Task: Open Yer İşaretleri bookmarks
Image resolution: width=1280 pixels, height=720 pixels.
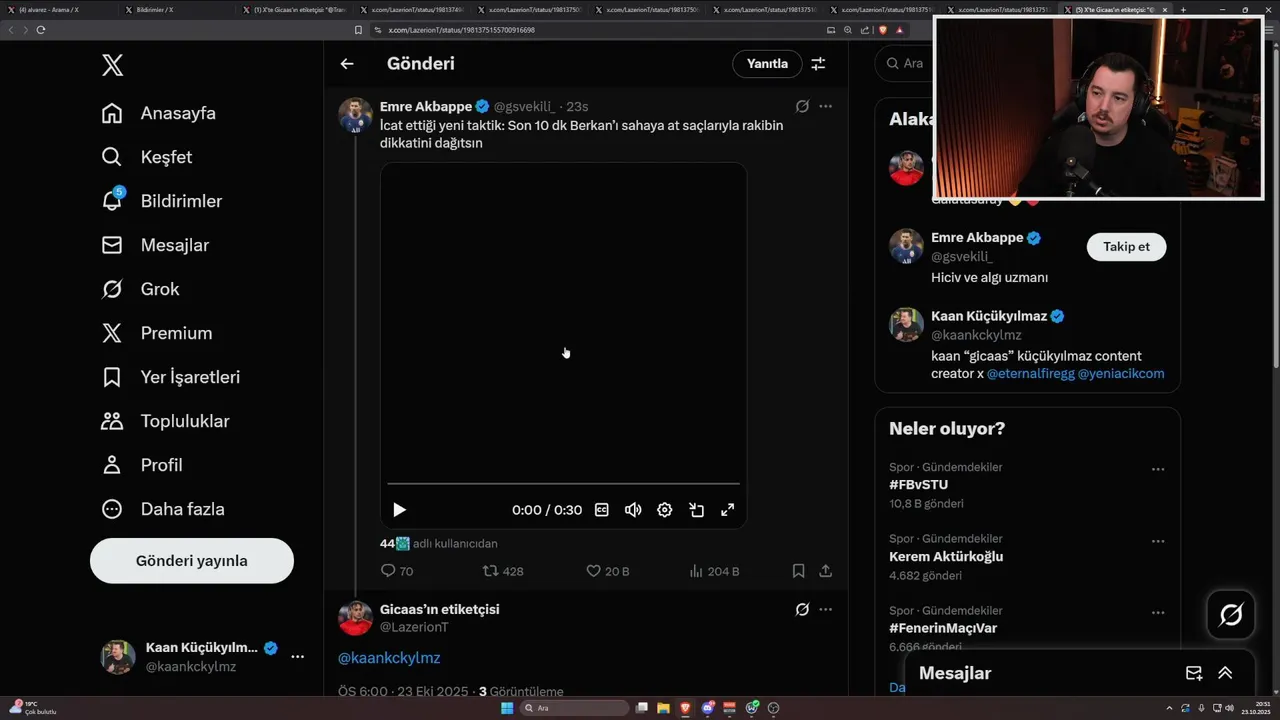Action: [171, 377]
